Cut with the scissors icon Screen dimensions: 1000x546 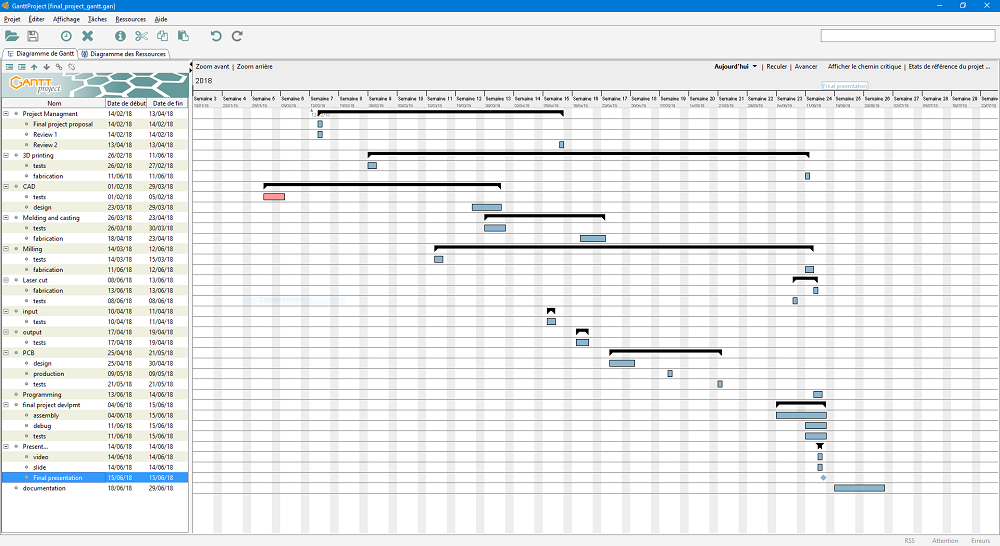[142, 36]
